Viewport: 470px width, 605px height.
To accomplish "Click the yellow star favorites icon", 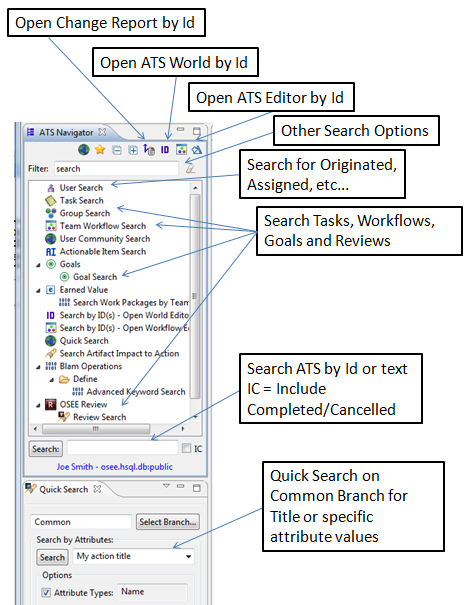I will tap(100, 149).
